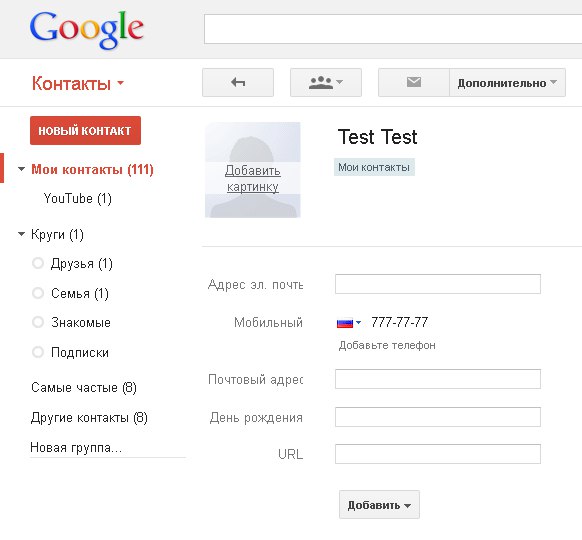582x540 pixels.
Task: Click the Адрес эл. почты input field
Action: (438, 284)
